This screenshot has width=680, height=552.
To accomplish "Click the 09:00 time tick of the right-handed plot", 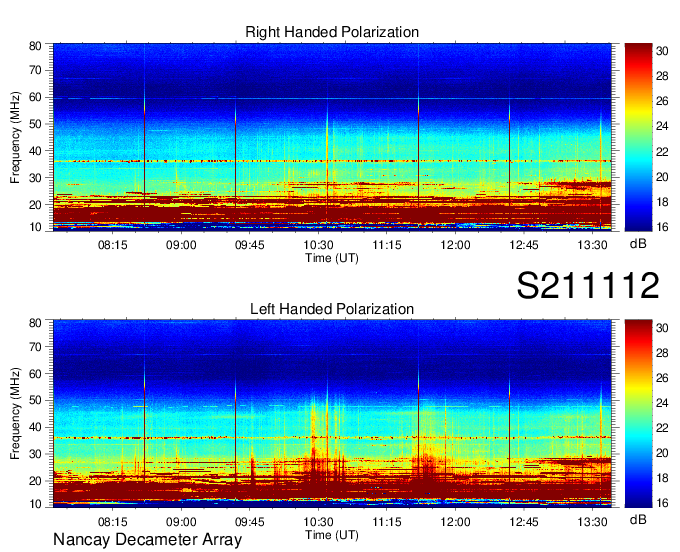I will click(181, 245).
